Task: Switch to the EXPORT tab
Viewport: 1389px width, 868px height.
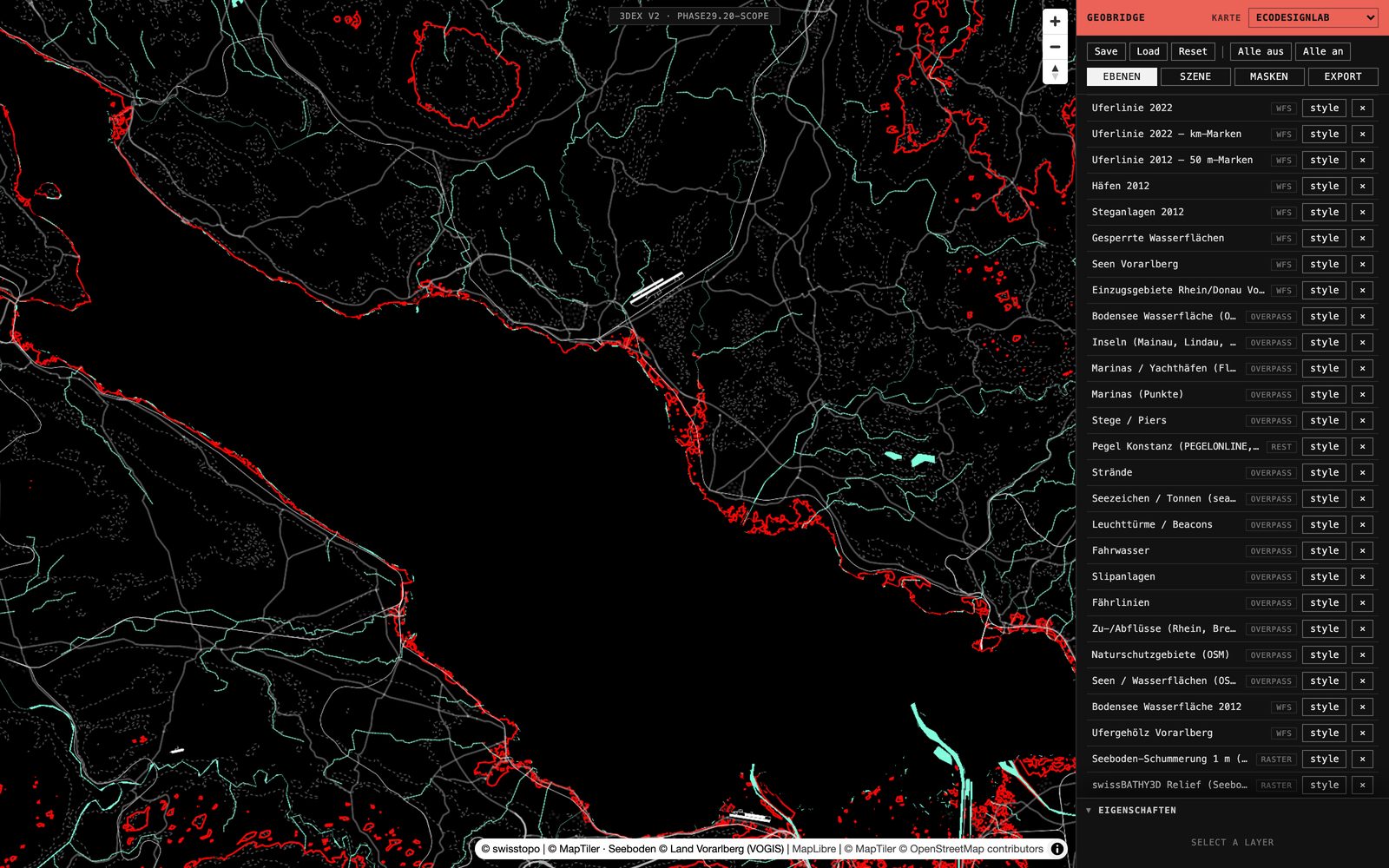Action: click(x=1343, y=76)
